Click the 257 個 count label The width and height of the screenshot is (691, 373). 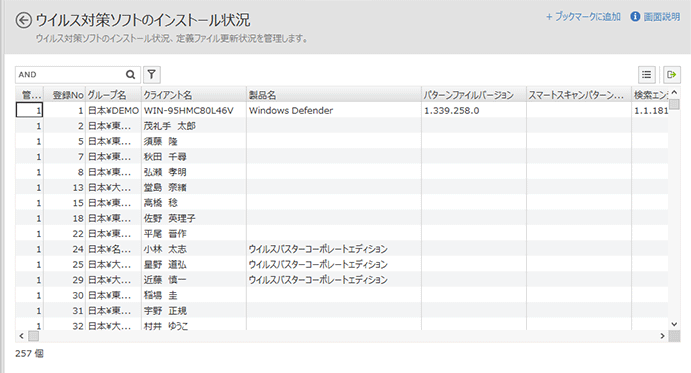(x=29, y=354)
